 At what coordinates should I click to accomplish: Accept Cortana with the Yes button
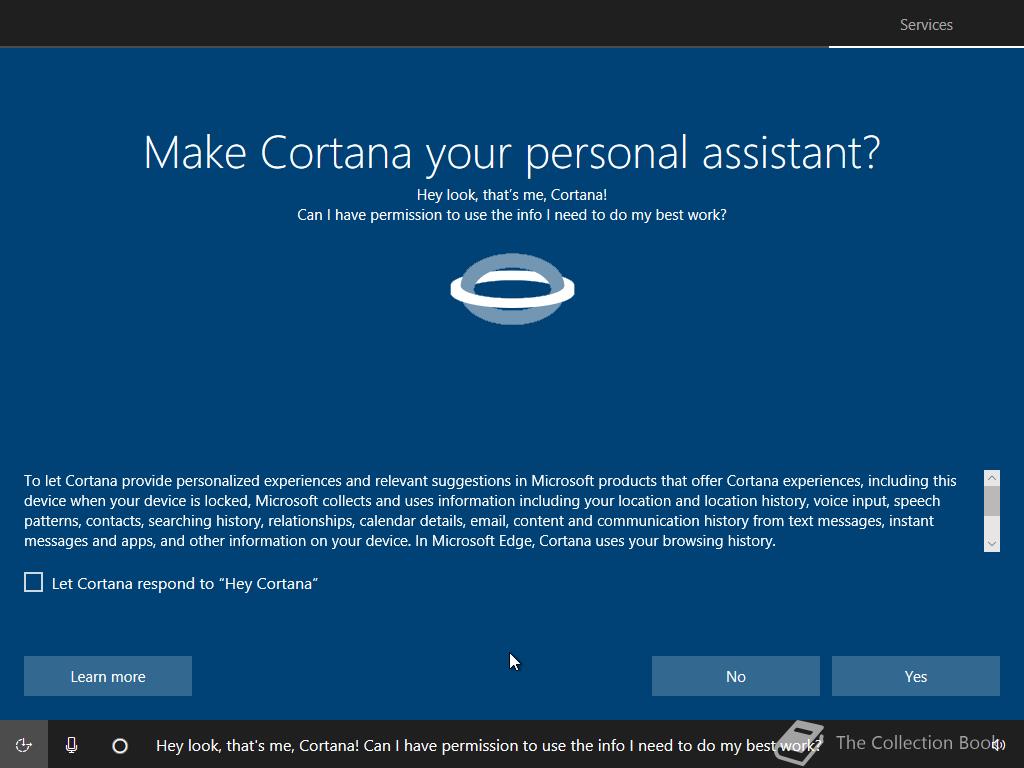[916, 676]
